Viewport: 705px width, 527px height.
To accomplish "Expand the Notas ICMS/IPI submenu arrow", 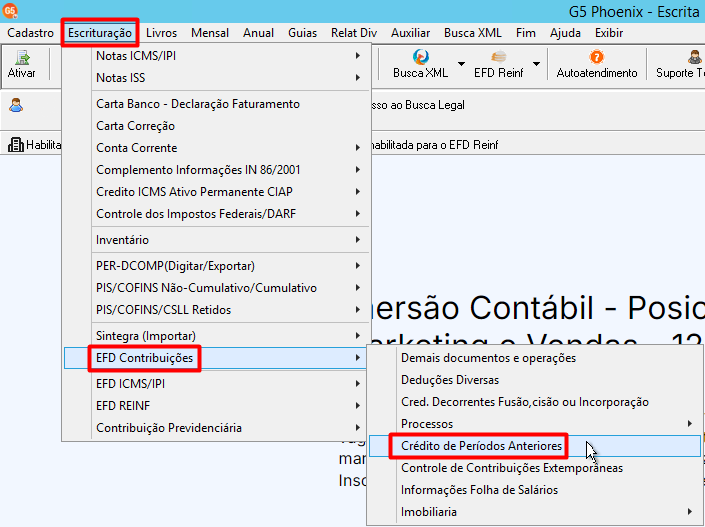I will tap(358, 55).
